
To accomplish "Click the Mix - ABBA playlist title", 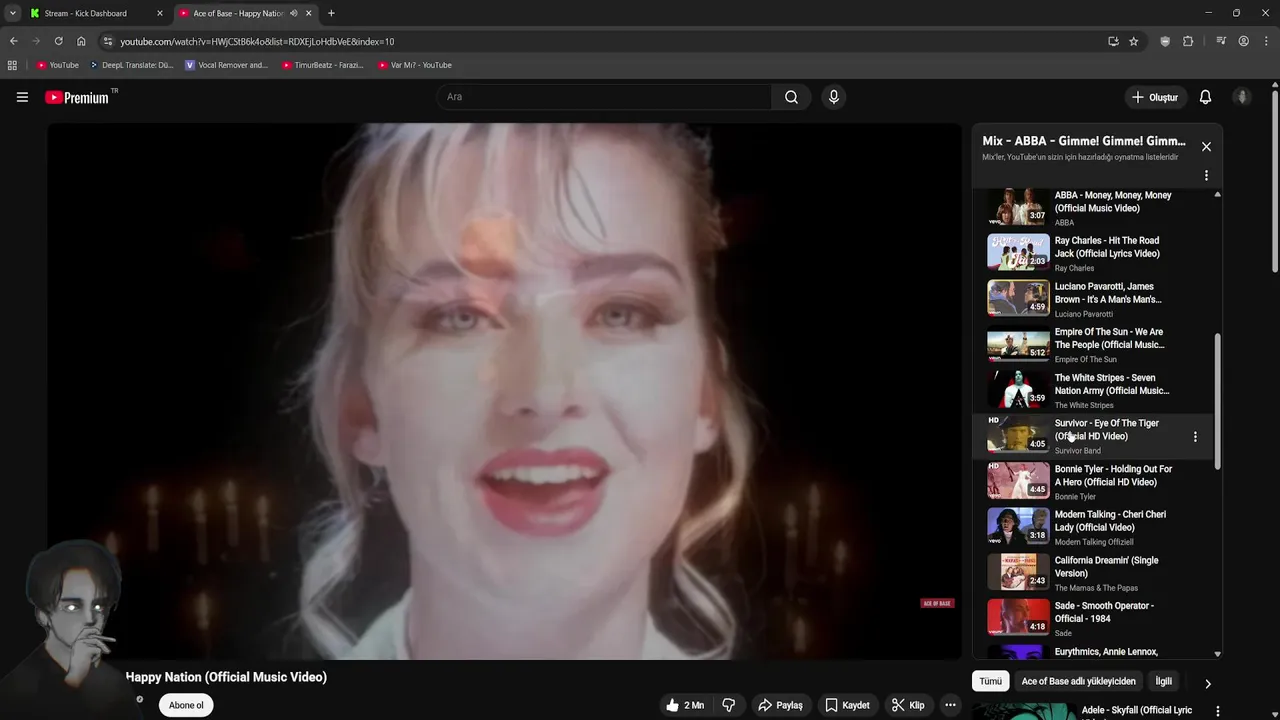I will pyautogui.click(x=1084, y=141).
